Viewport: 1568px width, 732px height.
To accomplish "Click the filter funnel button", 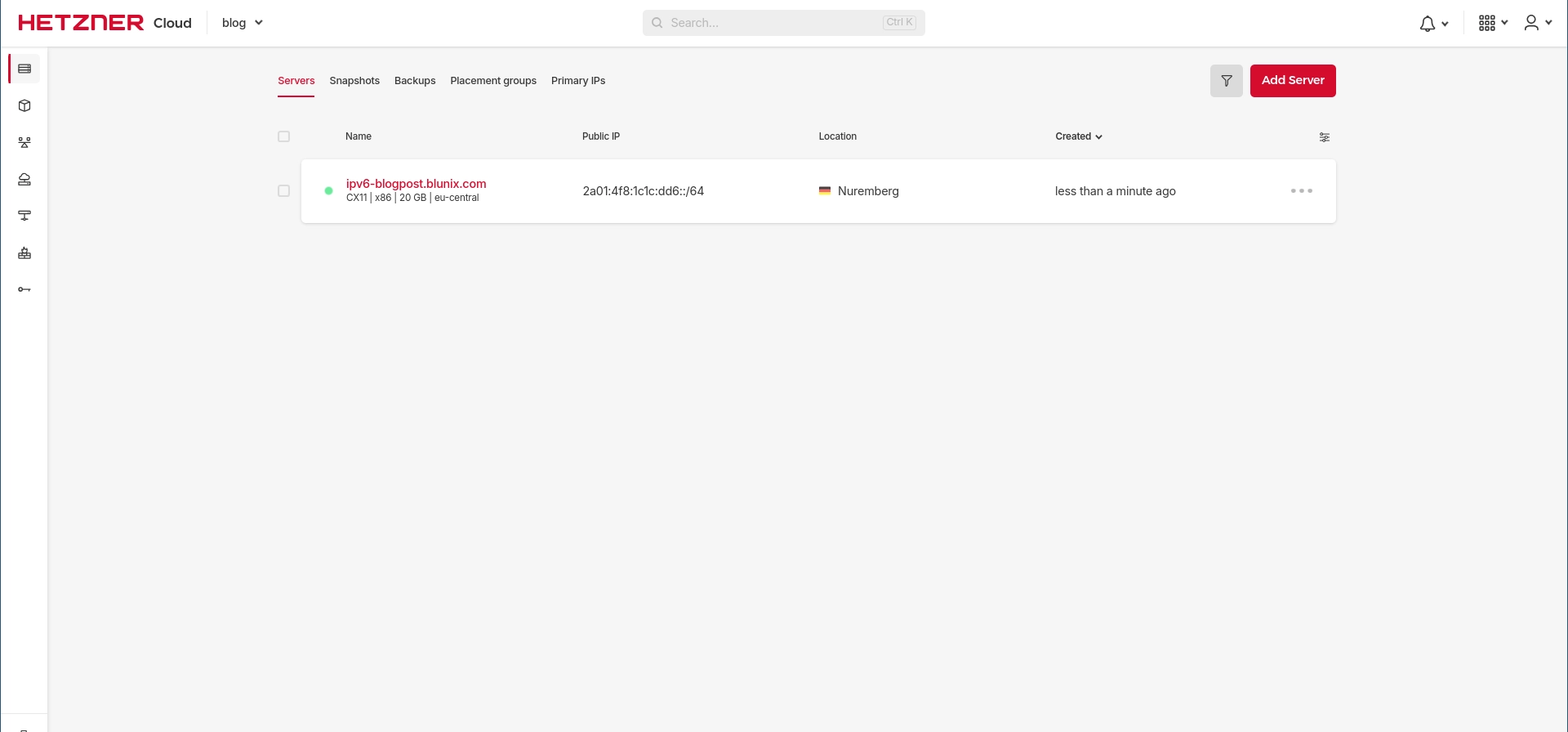I will click(x=1226, y=81).
